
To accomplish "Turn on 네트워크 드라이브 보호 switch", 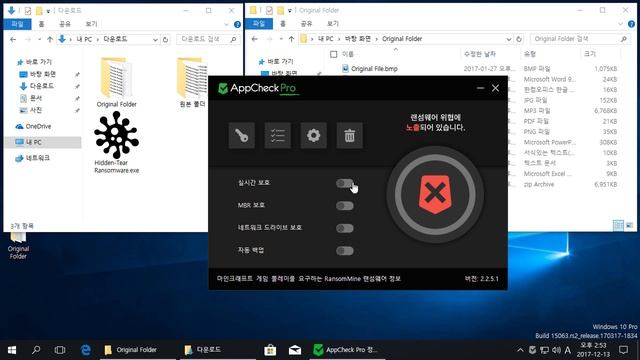I will click(345, 228).
